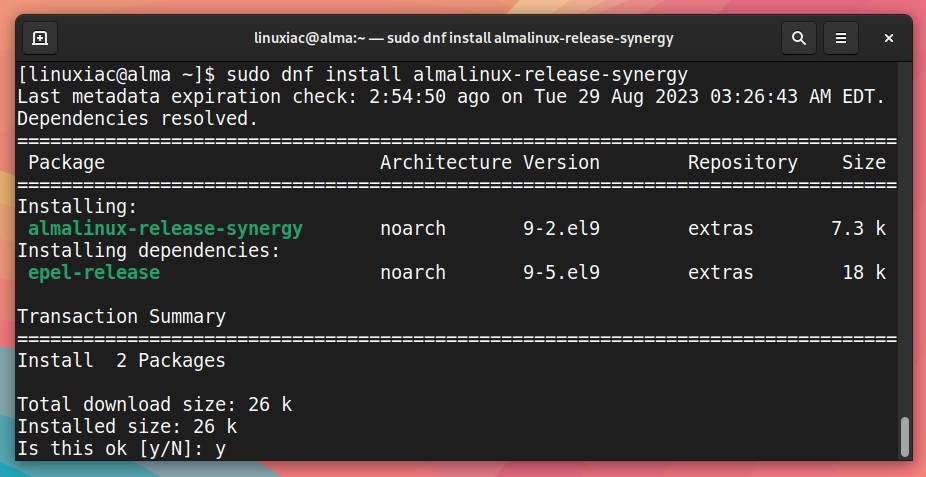This screenshot has height=477, width=926.
Task: Close the terminal window
Action: pos(888,38)
